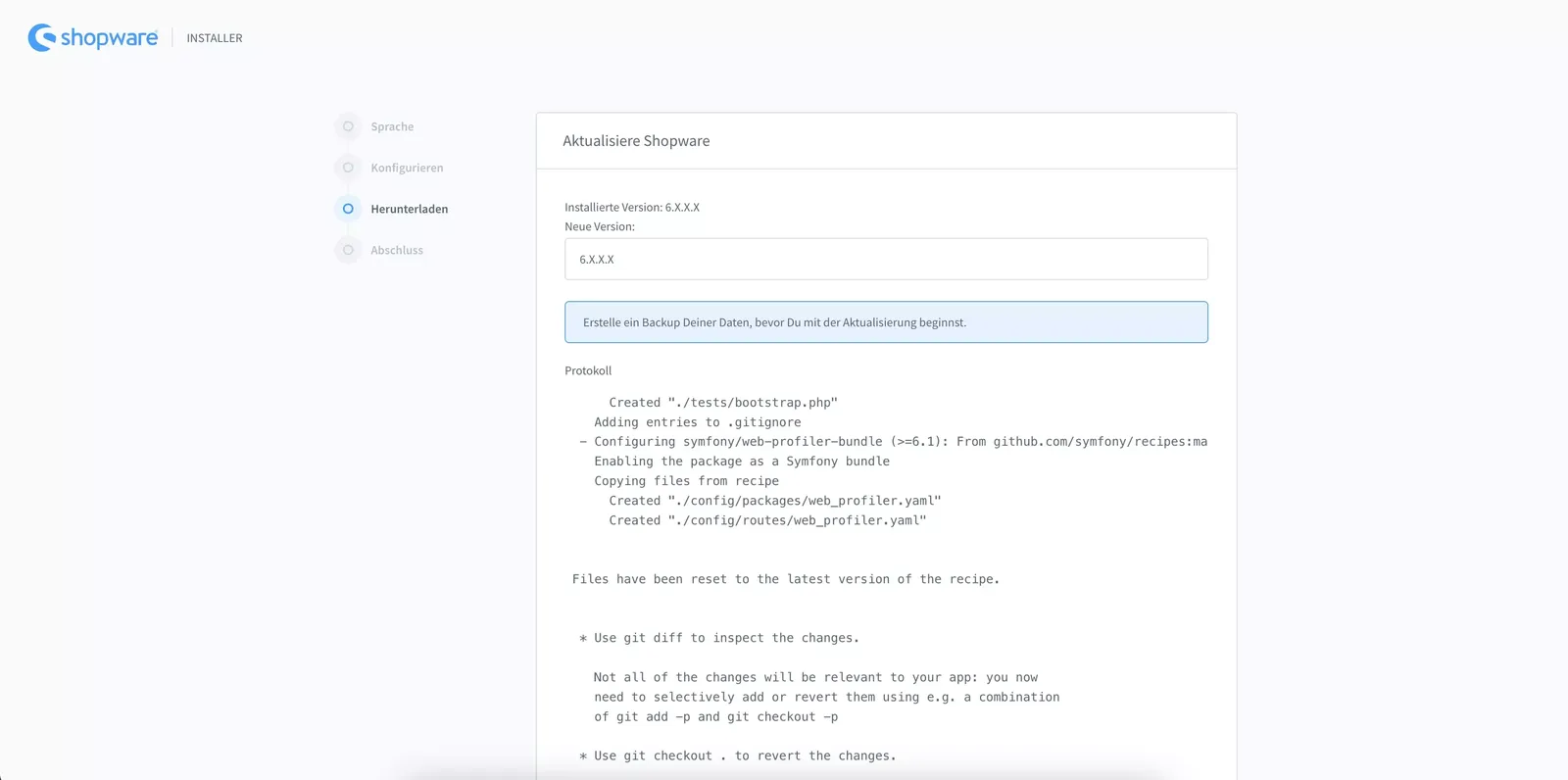Select the Konfigurieren step circle icon
The width and height of the screenshot is (1568, 780).
tap(348, 168)
